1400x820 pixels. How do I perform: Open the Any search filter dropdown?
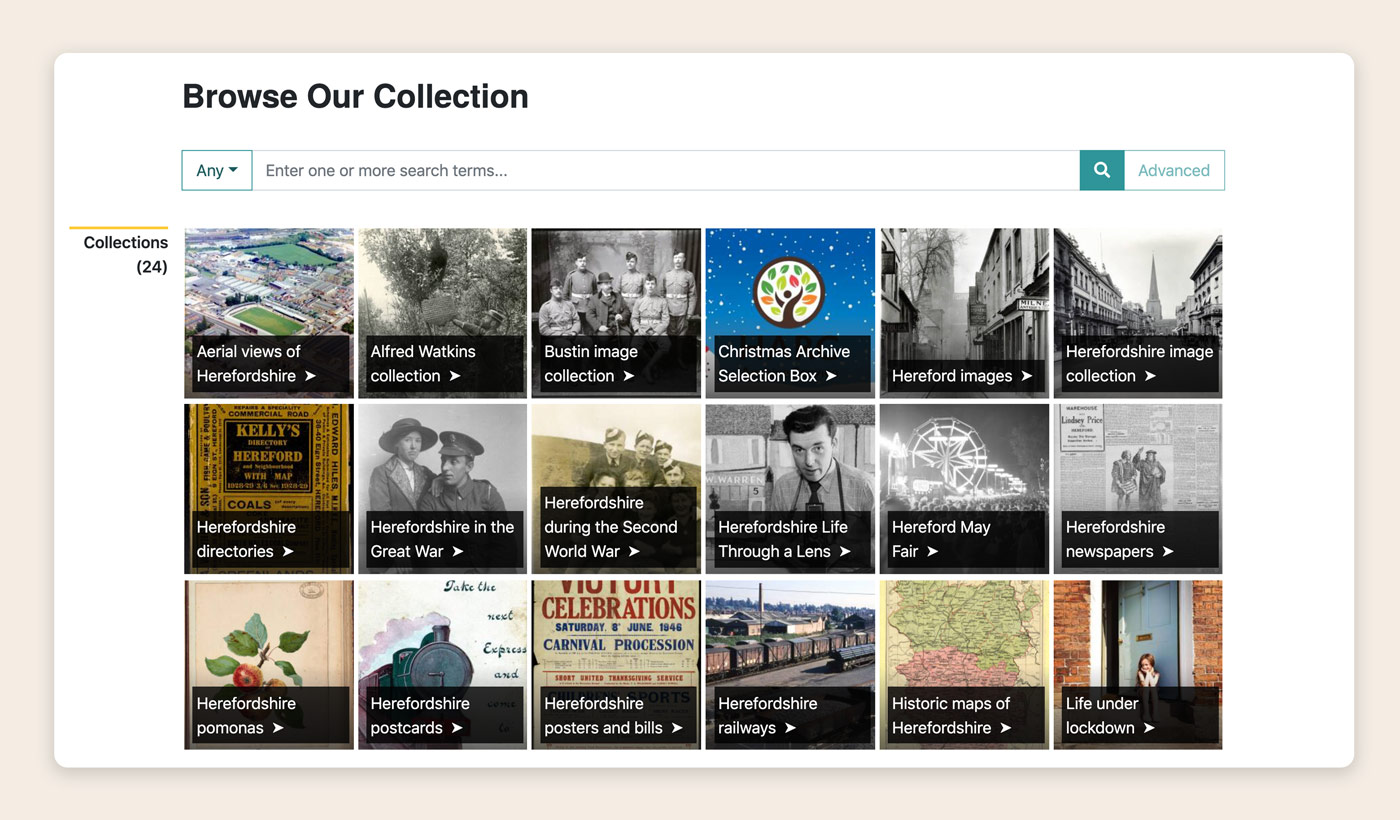click(x=217, y=170)
